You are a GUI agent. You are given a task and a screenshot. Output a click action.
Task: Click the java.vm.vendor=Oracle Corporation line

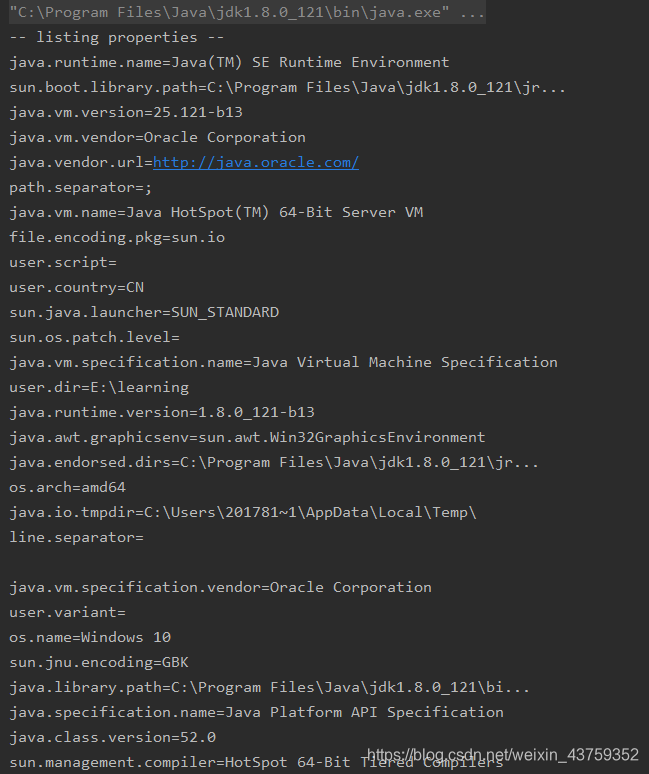tap(157, 137)
